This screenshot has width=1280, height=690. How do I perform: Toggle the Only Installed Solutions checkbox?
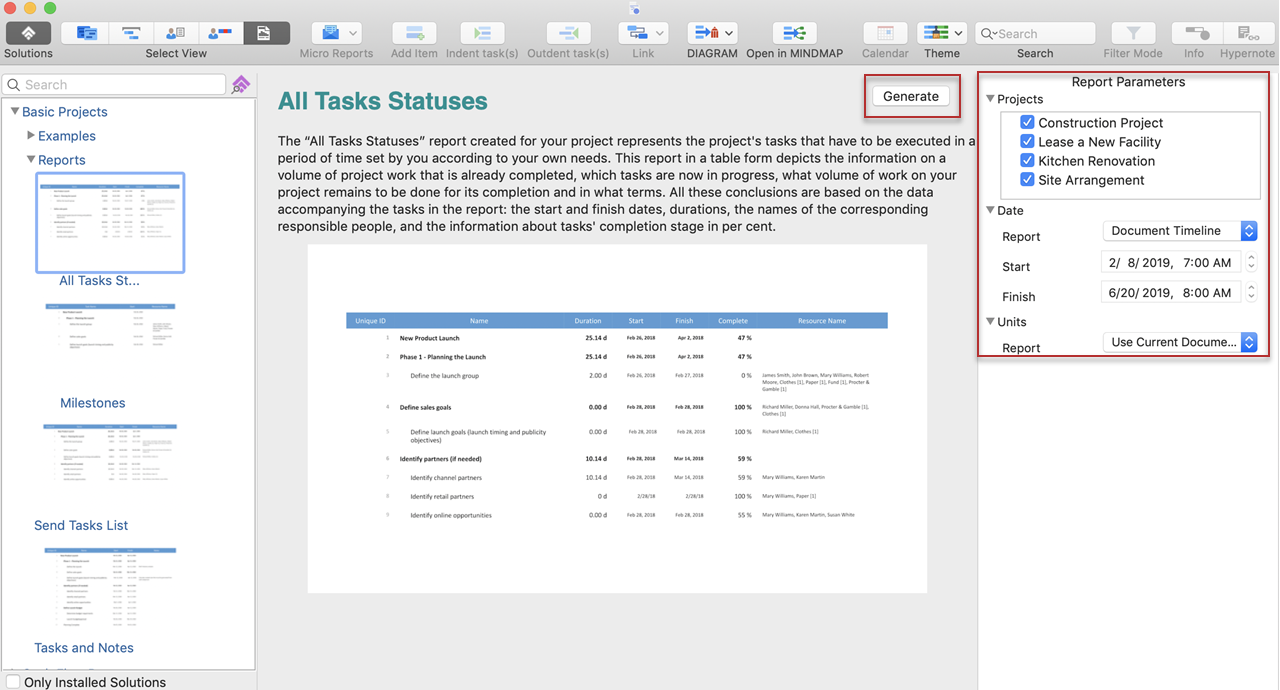[x=13, y=682]
